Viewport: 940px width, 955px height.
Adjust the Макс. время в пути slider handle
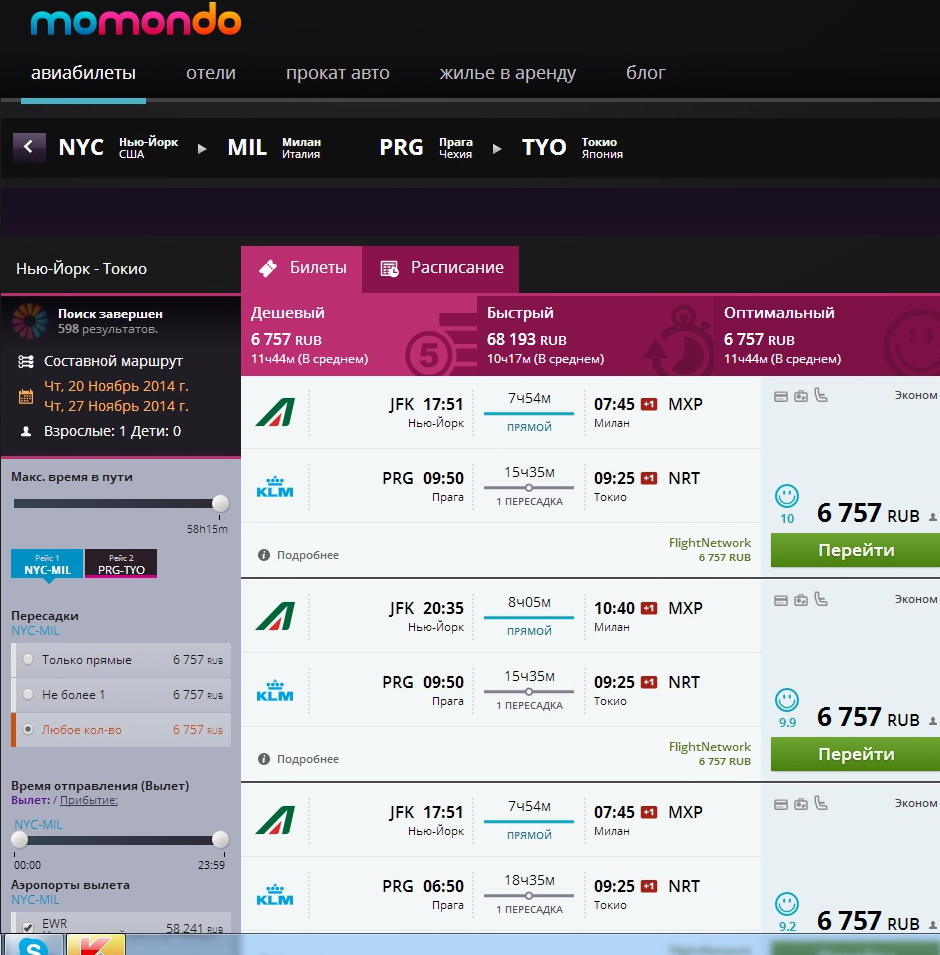click(x=221, y=504)
